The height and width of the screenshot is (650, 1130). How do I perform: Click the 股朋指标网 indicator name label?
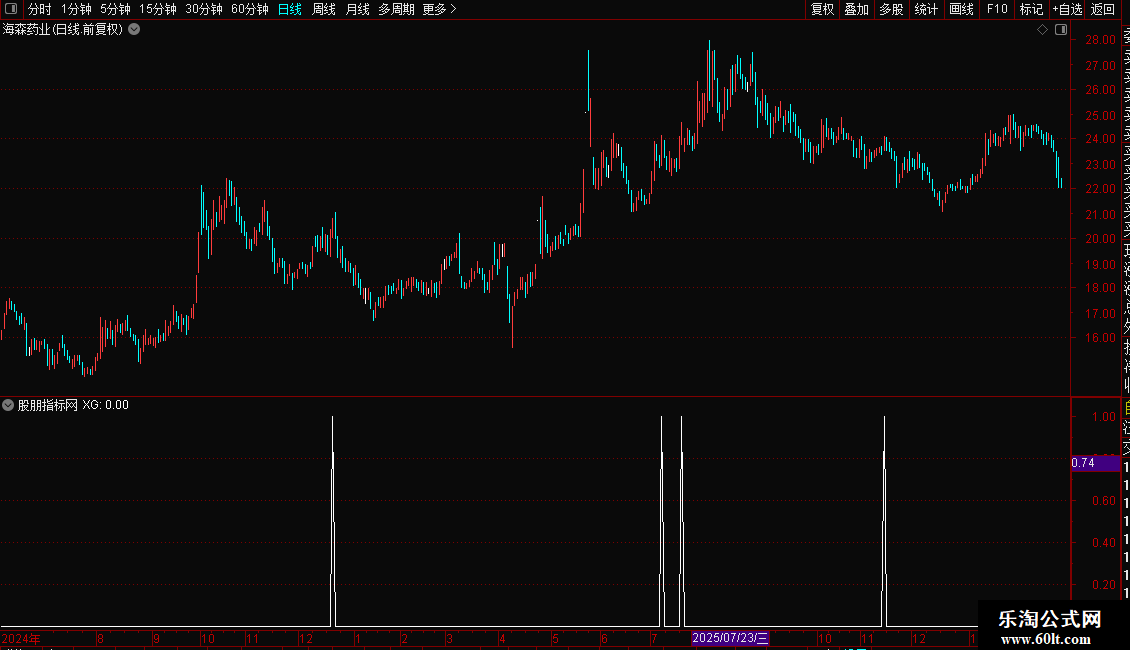(48, 405)
